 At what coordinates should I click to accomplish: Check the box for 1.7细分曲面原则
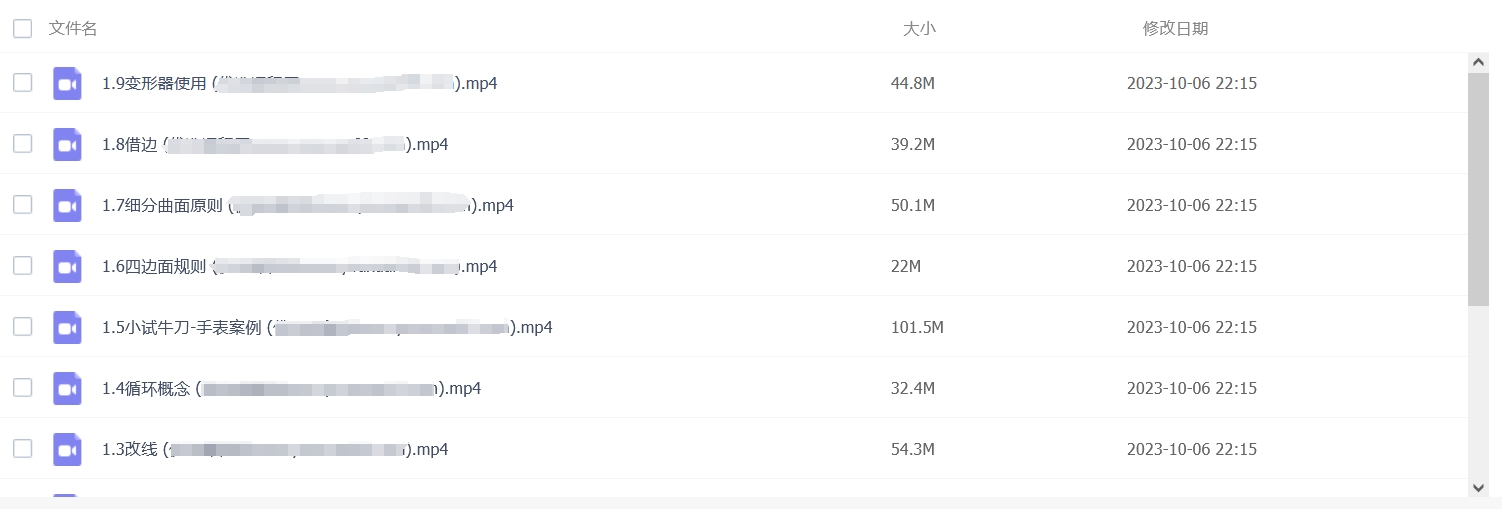click(x=22, y=205)
